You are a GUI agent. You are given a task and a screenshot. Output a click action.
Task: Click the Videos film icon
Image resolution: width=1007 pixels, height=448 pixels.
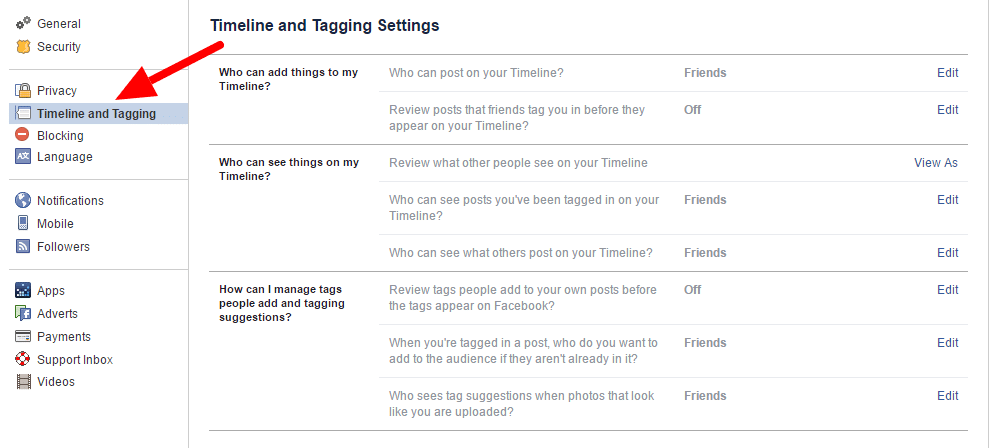point(23,382)
